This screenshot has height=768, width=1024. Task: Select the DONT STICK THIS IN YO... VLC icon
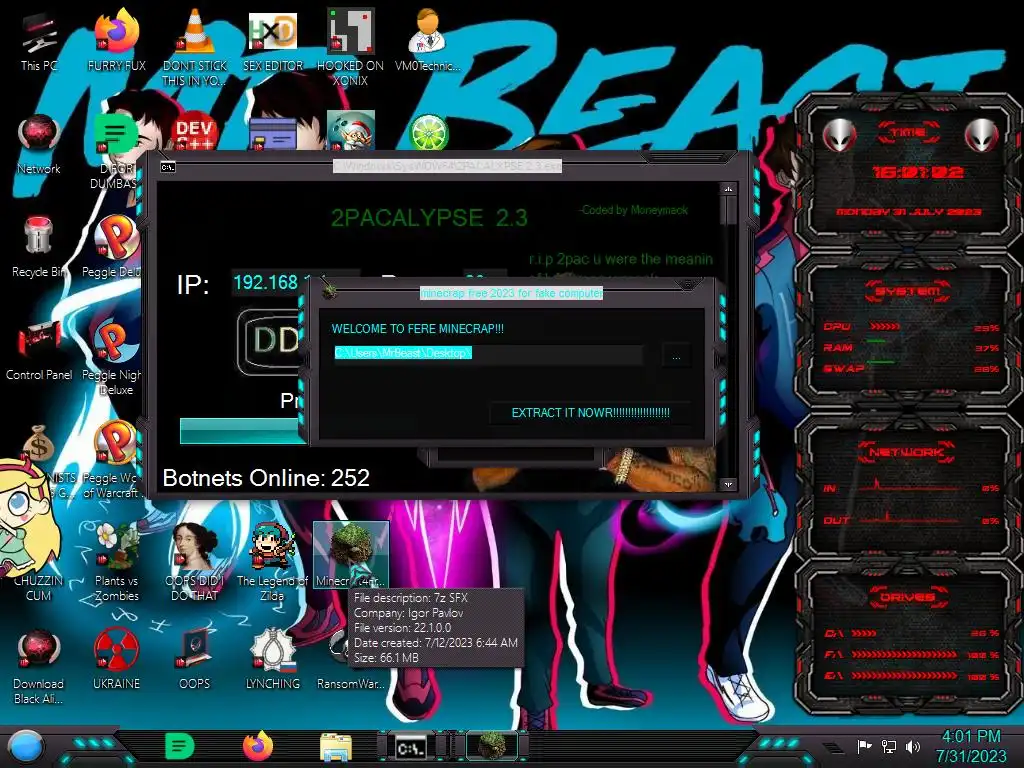pyautogui.click(x=194, y=47)
